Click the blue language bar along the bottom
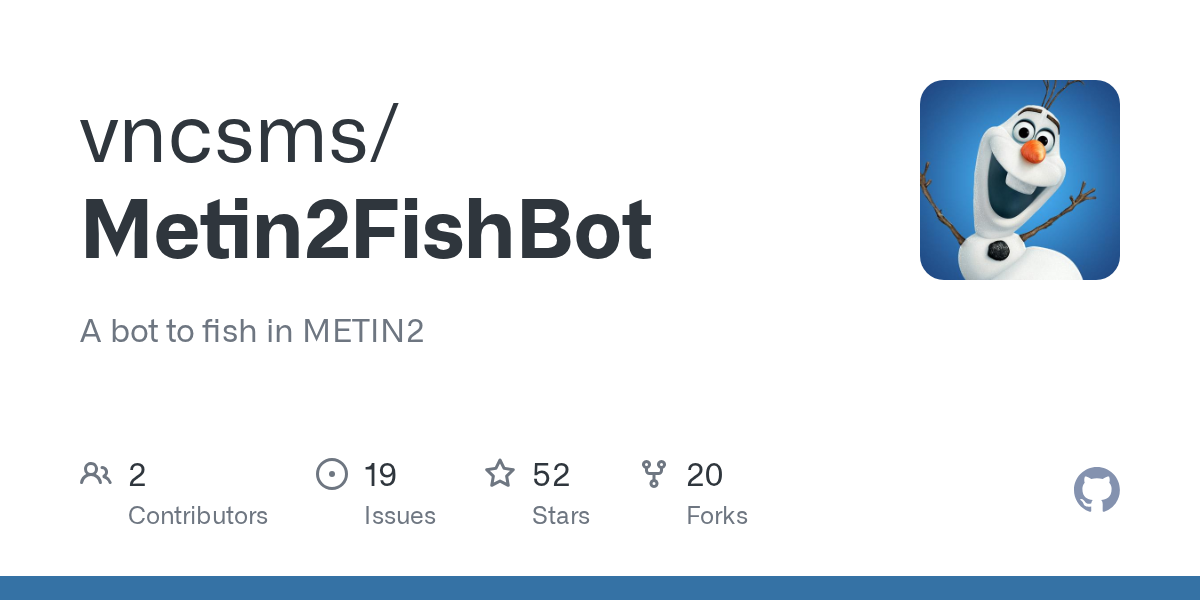This screenshot has width=1200, height=600. (x=600, y=588)
